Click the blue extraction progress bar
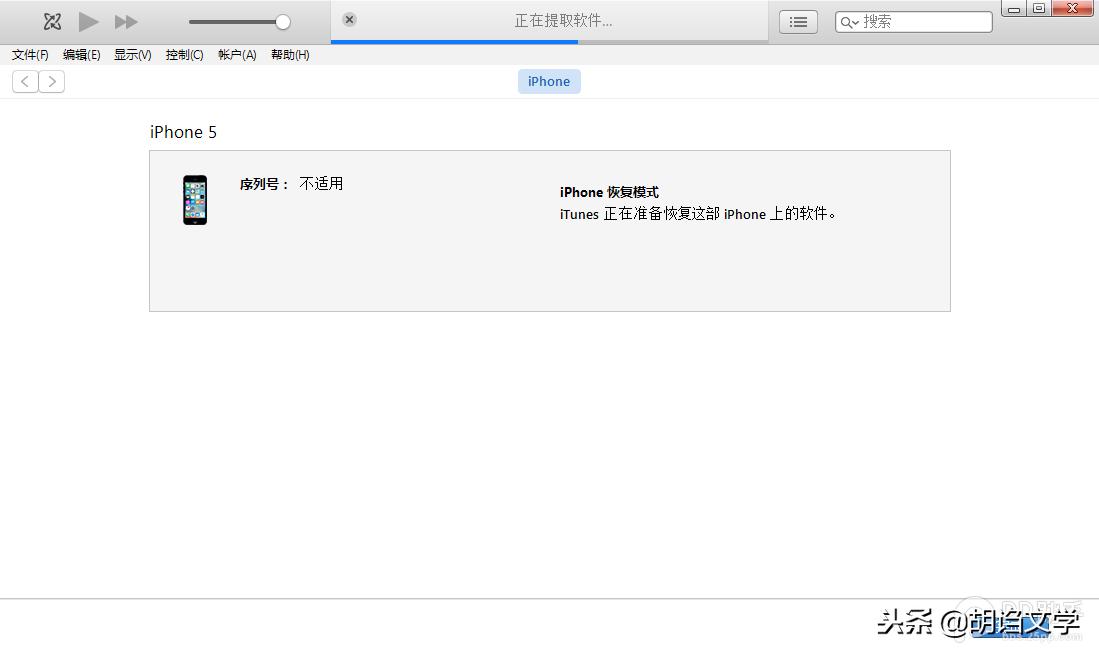This screenshot has height=655, width=1099. (454, 42)
